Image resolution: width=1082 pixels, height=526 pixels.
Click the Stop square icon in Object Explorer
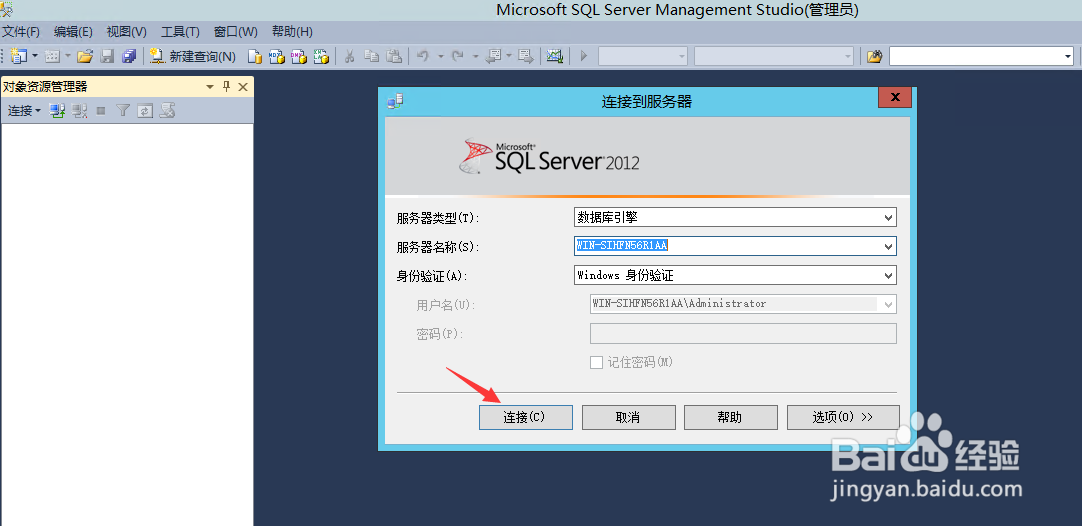[x=101, y=110]
